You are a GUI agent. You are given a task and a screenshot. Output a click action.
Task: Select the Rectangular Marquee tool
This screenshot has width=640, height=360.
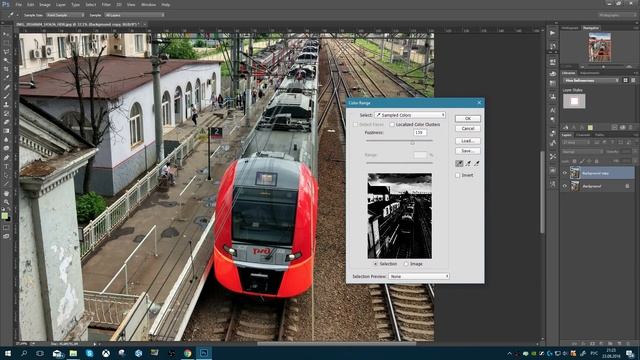click(x=6, y=43)
